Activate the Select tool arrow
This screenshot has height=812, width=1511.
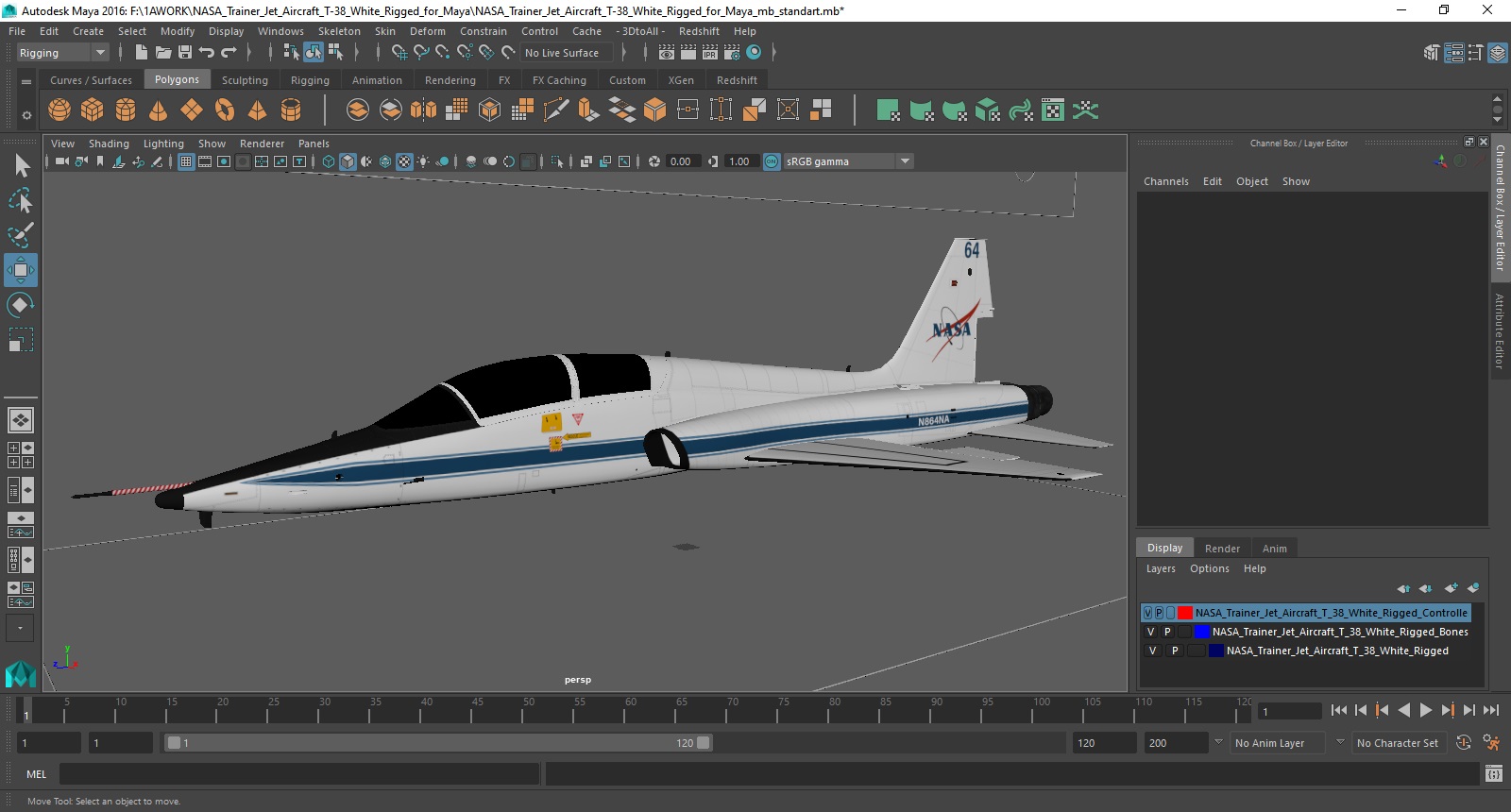pos(21,166)
